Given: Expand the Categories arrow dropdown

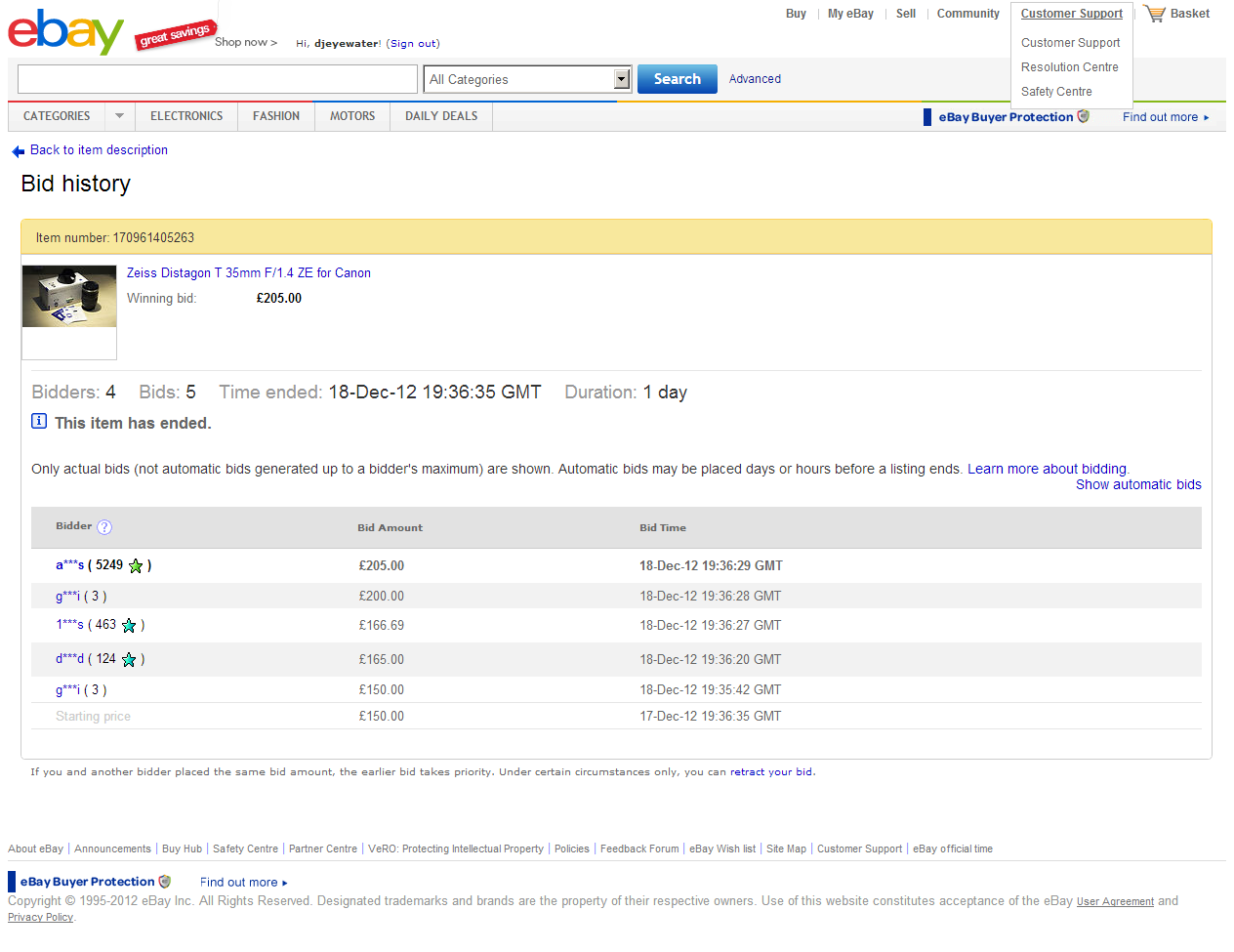Looking at the screenshot, I should (119, 116).
